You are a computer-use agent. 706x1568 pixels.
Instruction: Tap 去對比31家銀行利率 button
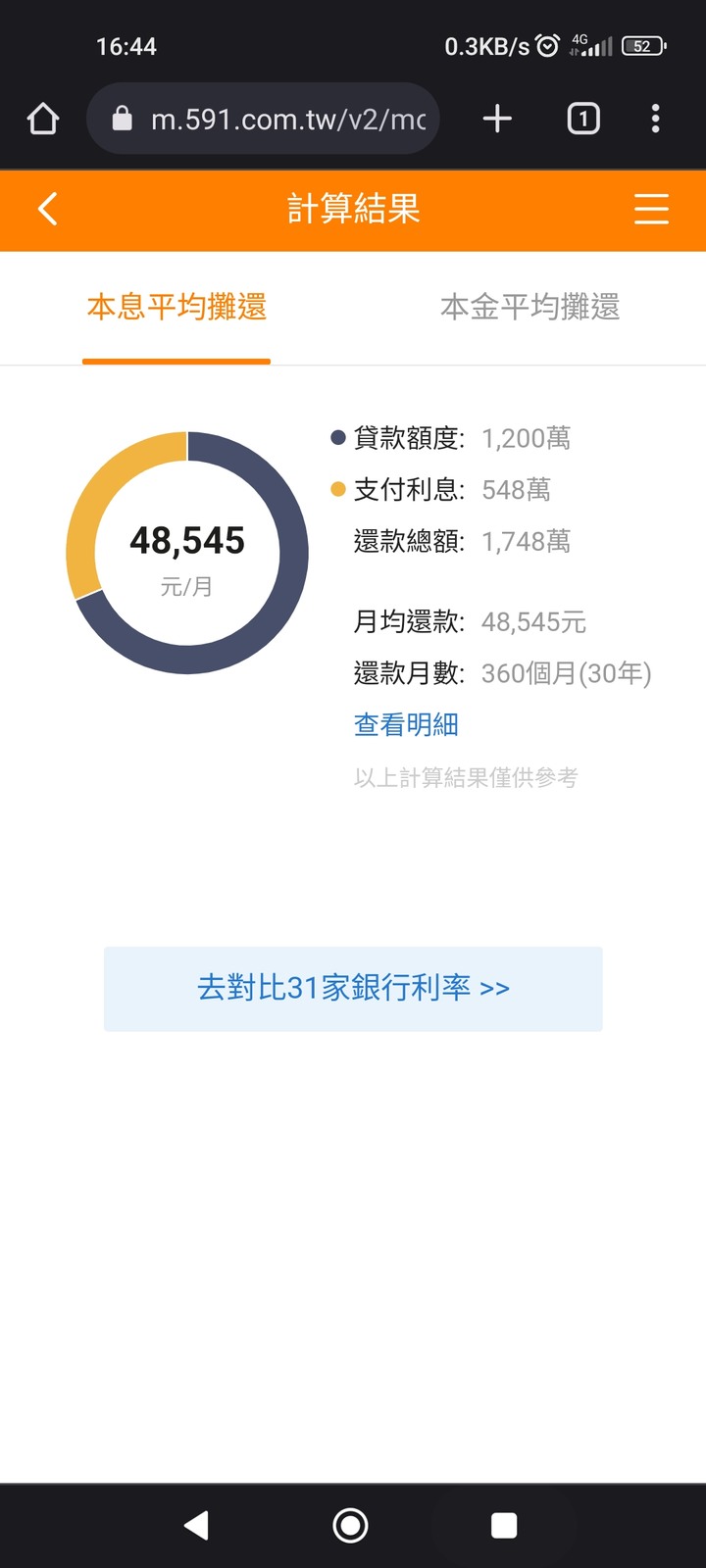(x=353, y=988)
